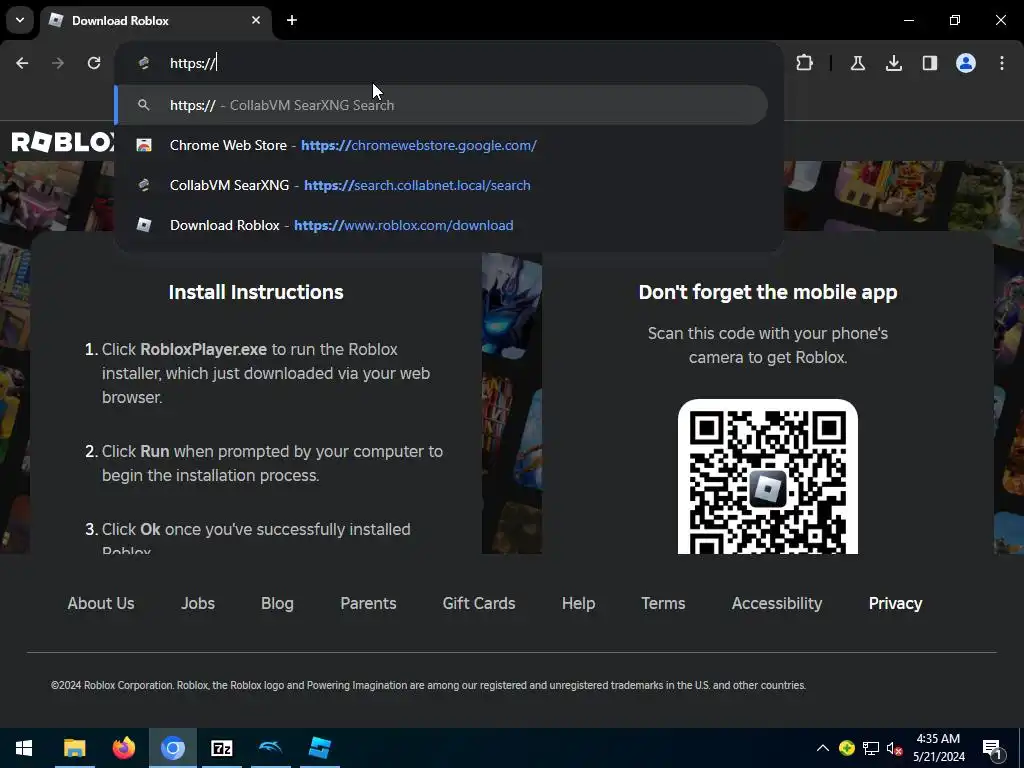Open the Parents footer link
This screenshot has height=768, width=1024.
[368, 603]
